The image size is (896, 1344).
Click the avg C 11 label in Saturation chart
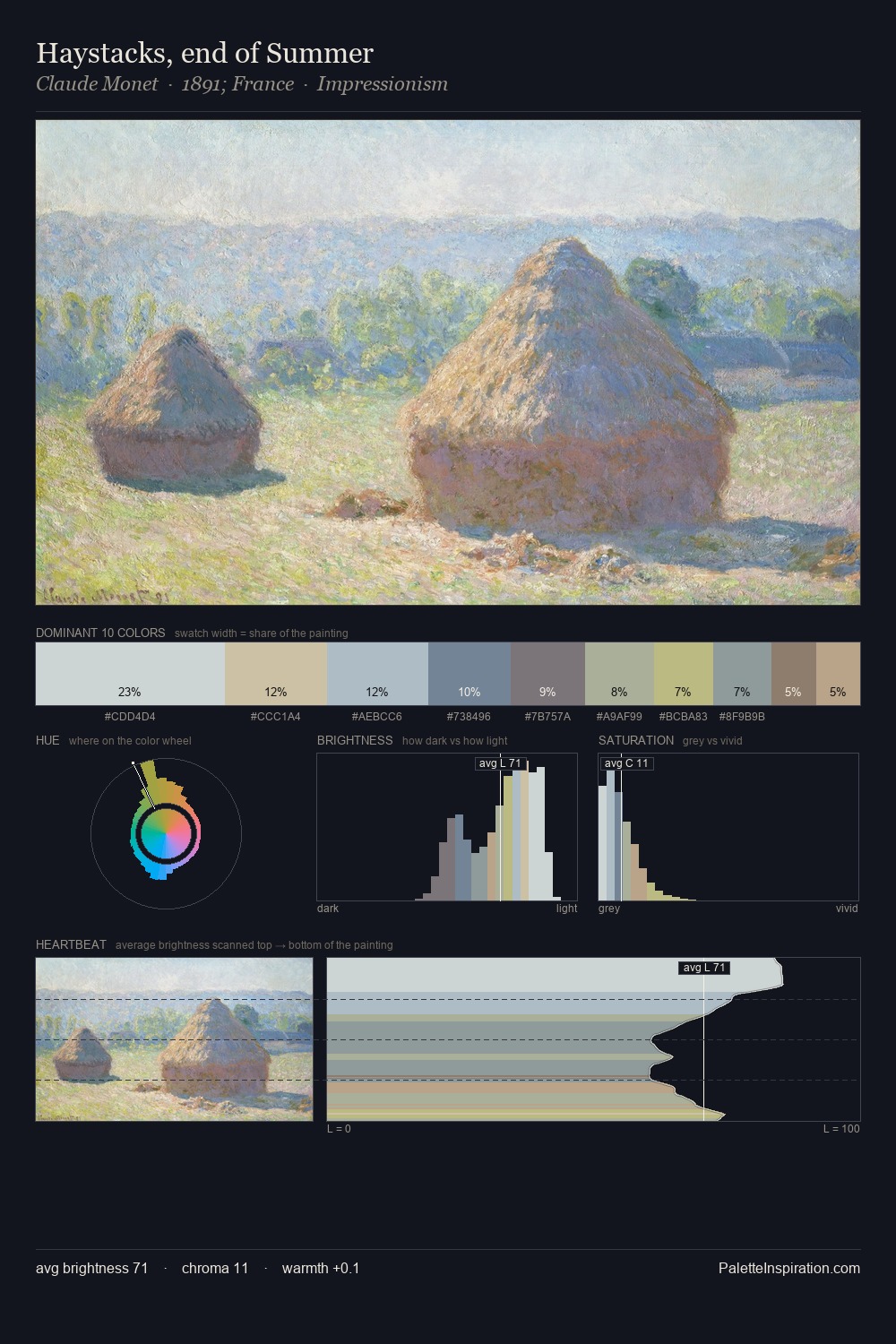coord(626,763)
